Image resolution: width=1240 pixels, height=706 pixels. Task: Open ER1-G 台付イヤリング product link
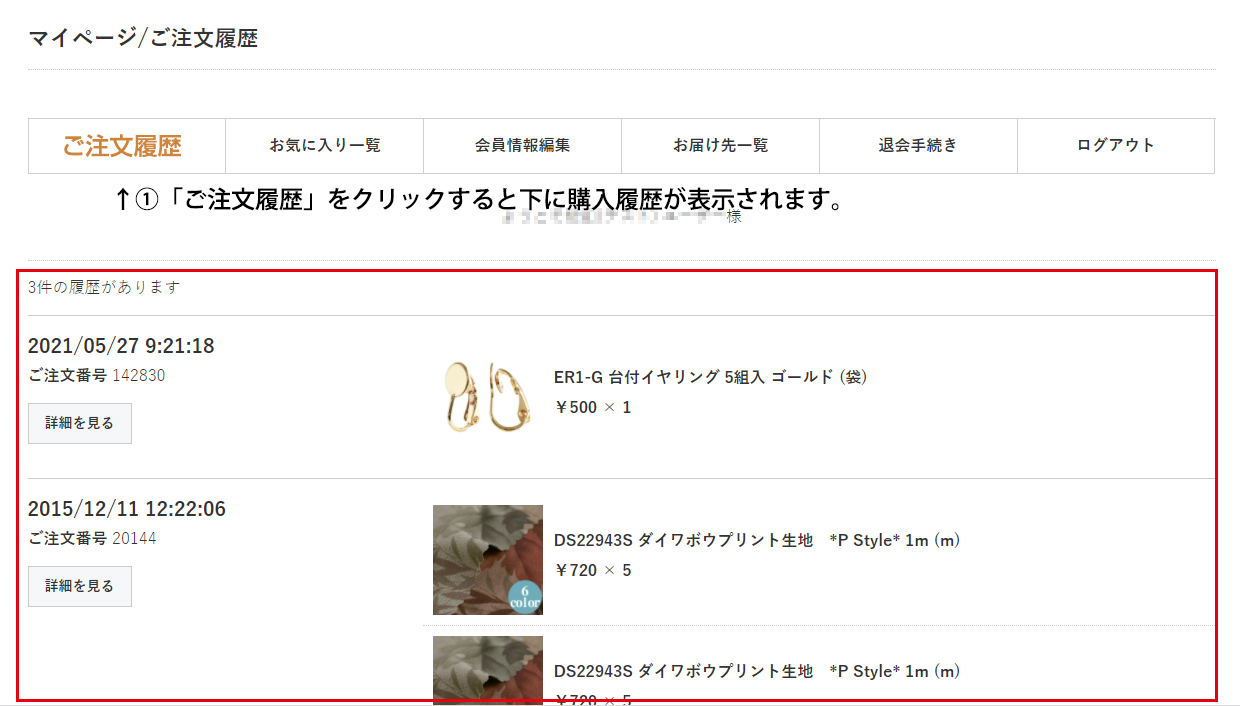(x=710, y=377)
